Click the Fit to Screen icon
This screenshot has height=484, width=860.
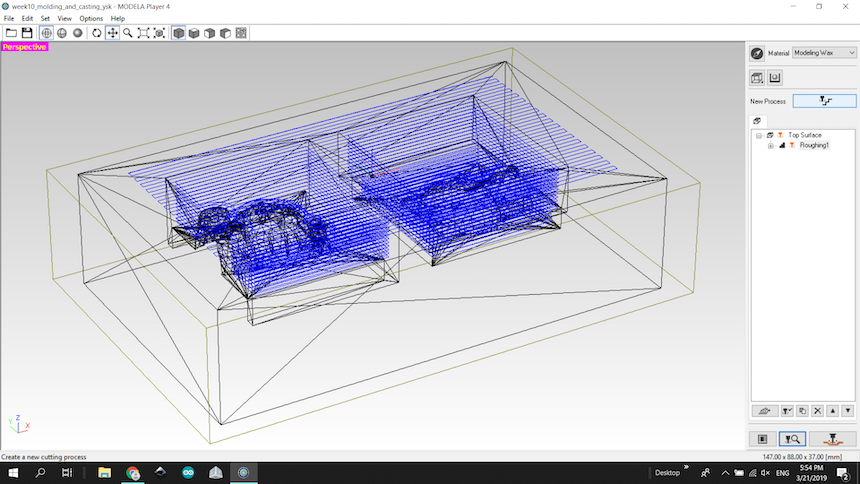click(x=144, y=33)
